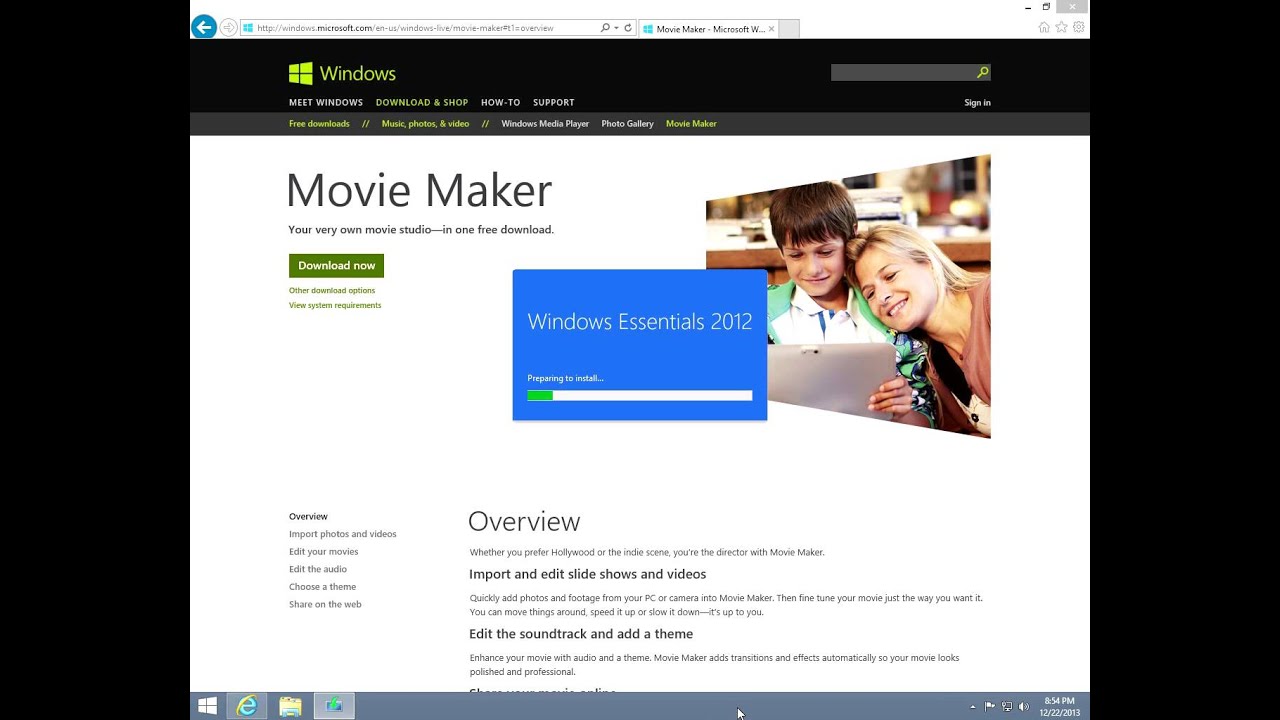Open a new blank browser tab
The width and height of the screenshot is (1280, 720).
[x=788, y=29]
